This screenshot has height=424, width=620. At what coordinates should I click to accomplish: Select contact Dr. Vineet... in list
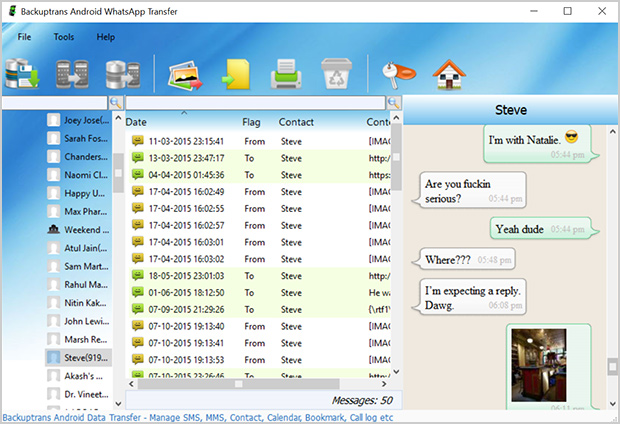click(78, 394)
